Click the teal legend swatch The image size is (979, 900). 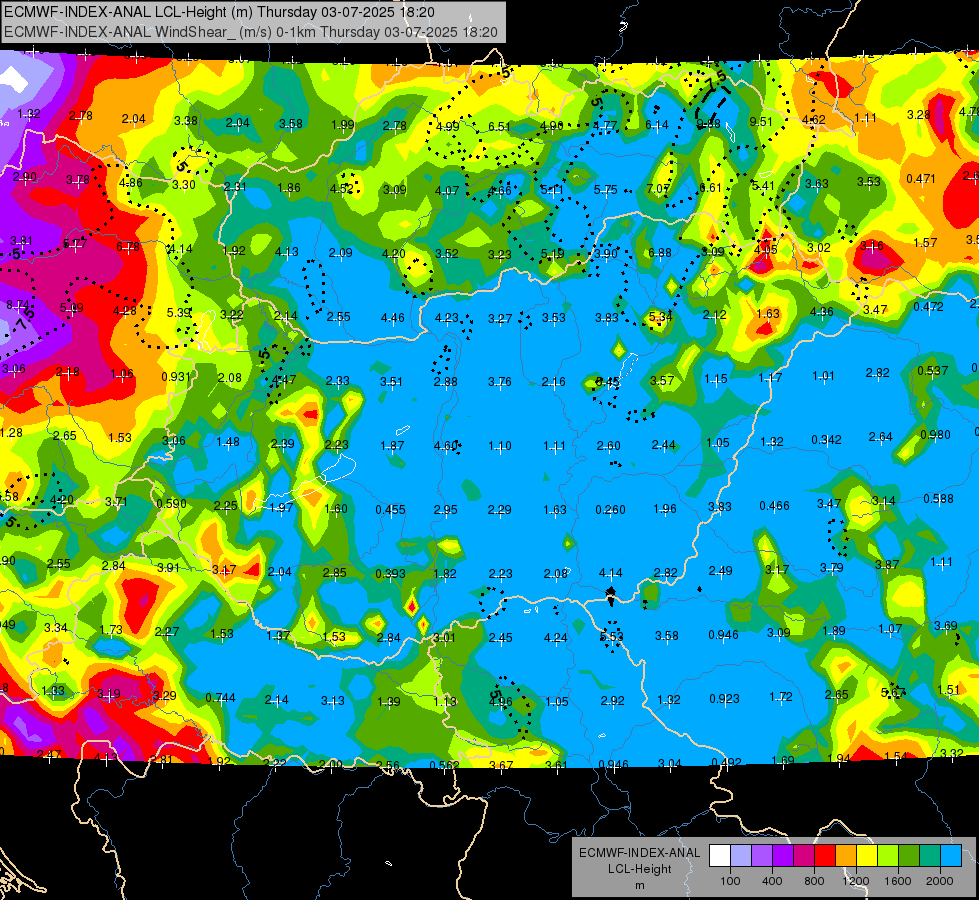click(930, 856)
